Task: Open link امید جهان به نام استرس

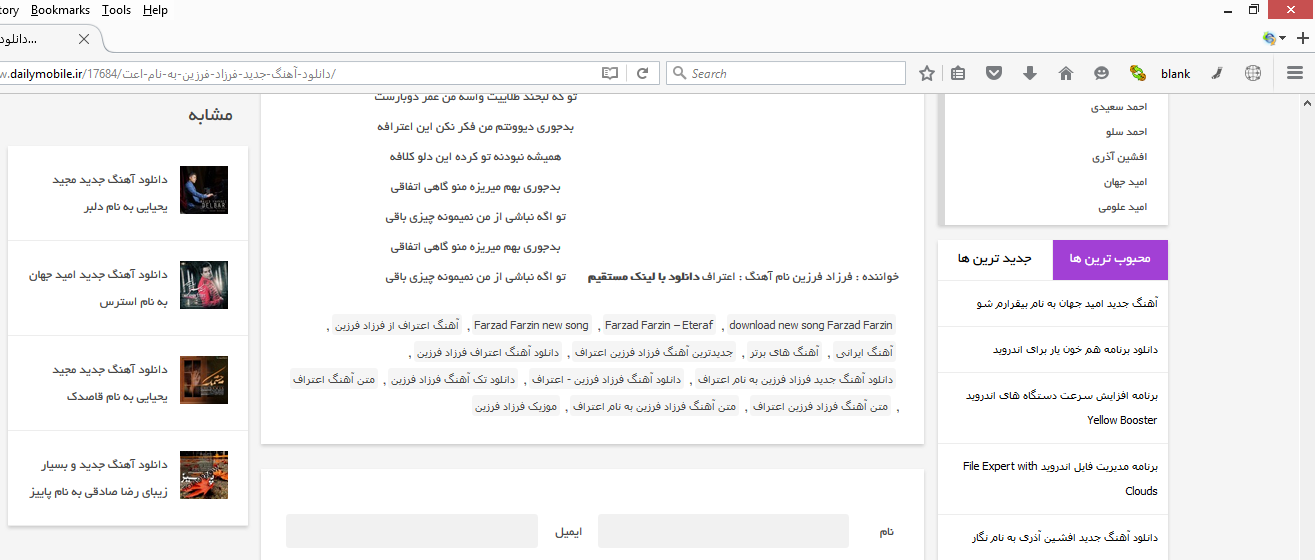Action: pos(98,287)
